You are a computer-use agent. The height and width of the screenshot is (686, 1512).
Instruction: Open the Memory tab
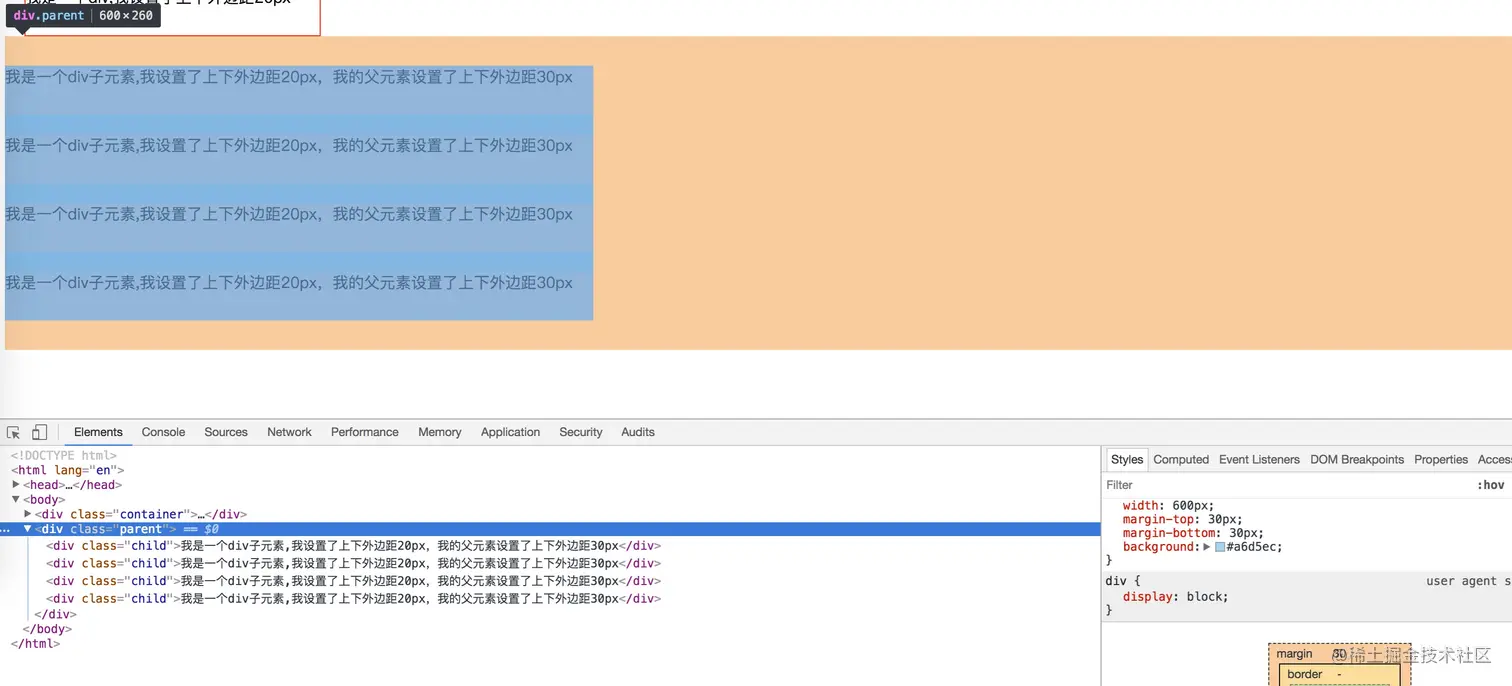[440, 432]
